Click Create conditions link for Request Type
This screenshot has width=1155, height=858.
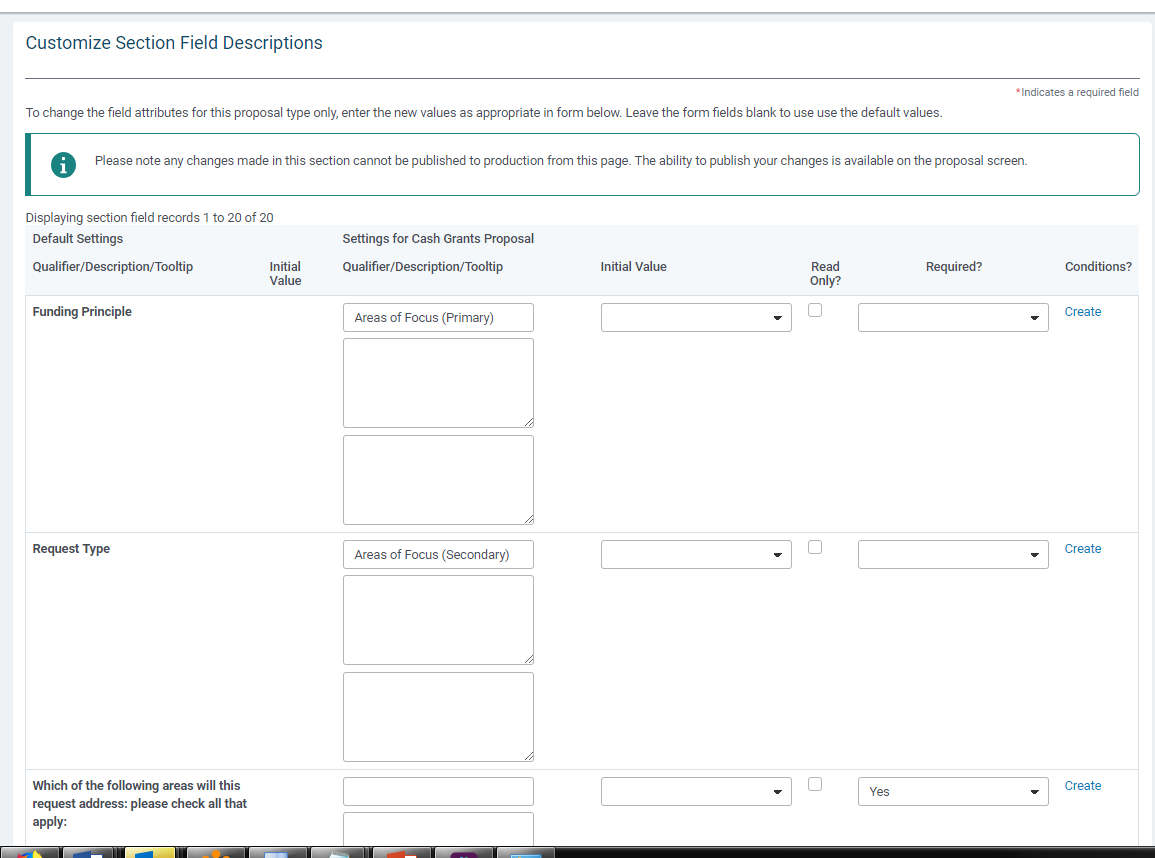click(x=1083, y=549)
